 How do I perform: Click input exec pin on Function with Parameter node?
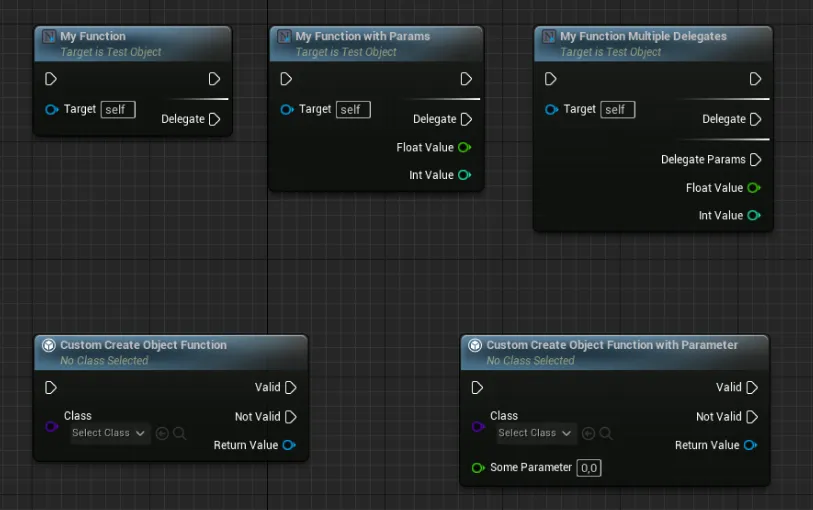[x=477, y=388]
